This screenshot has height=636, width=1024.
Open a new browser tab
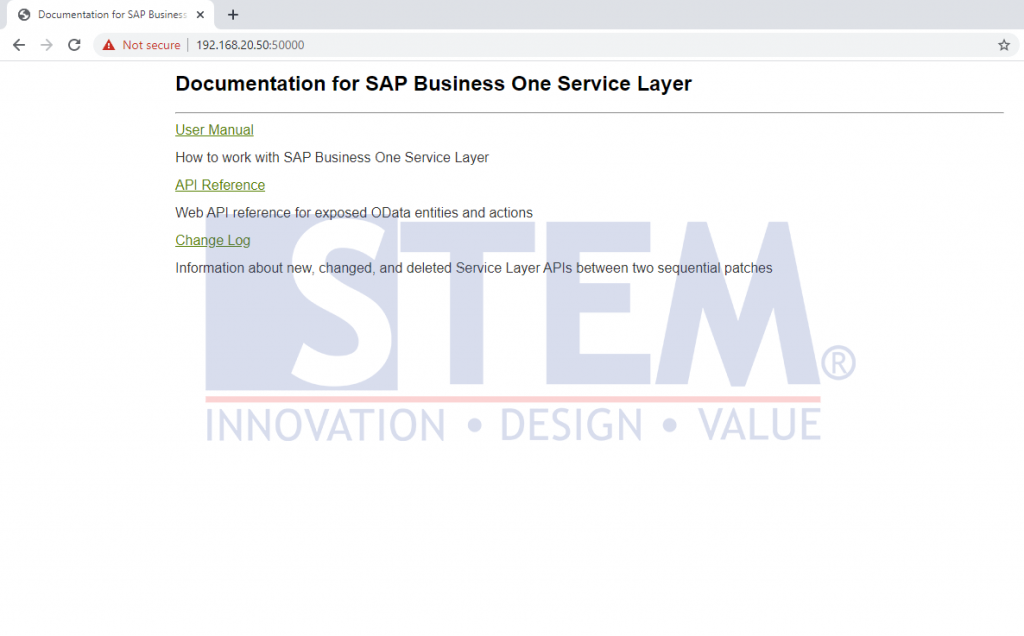coord(233,14)
